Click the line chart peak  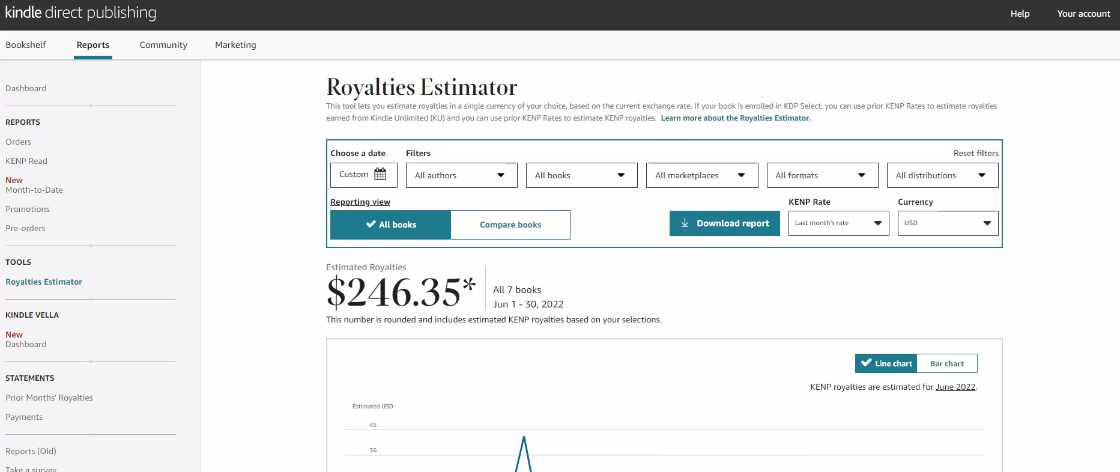pyautogui.click(x=524, y=437)
